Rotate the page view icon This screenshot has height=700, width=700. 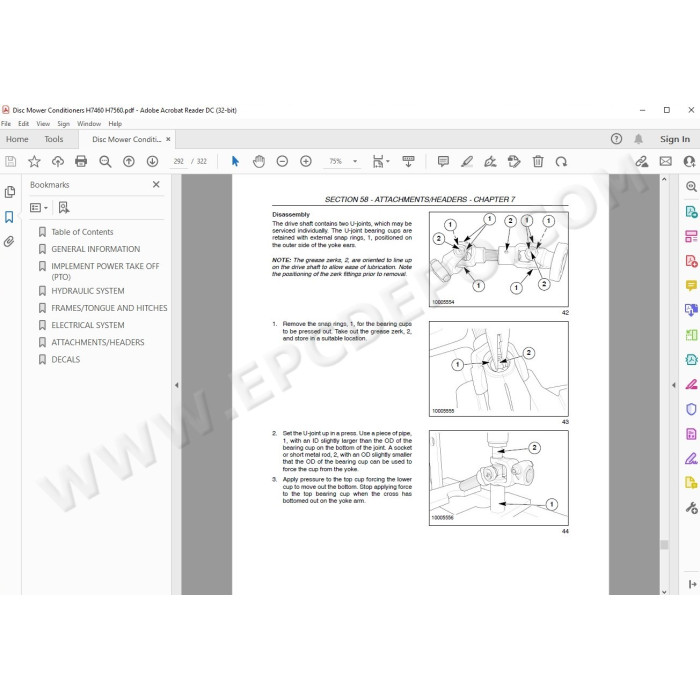point(561,161)
